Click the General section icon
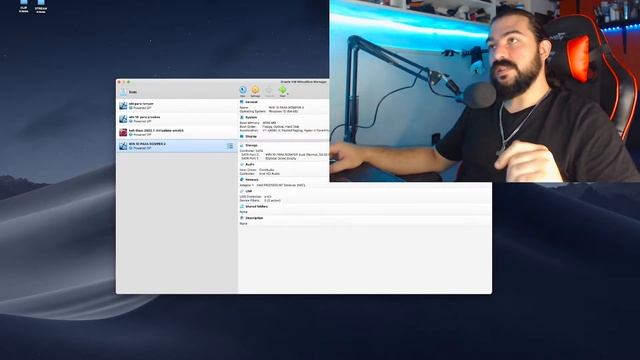The height and width of the screenshot is (360, 640). pyautogui.click(x=242, y=102)
